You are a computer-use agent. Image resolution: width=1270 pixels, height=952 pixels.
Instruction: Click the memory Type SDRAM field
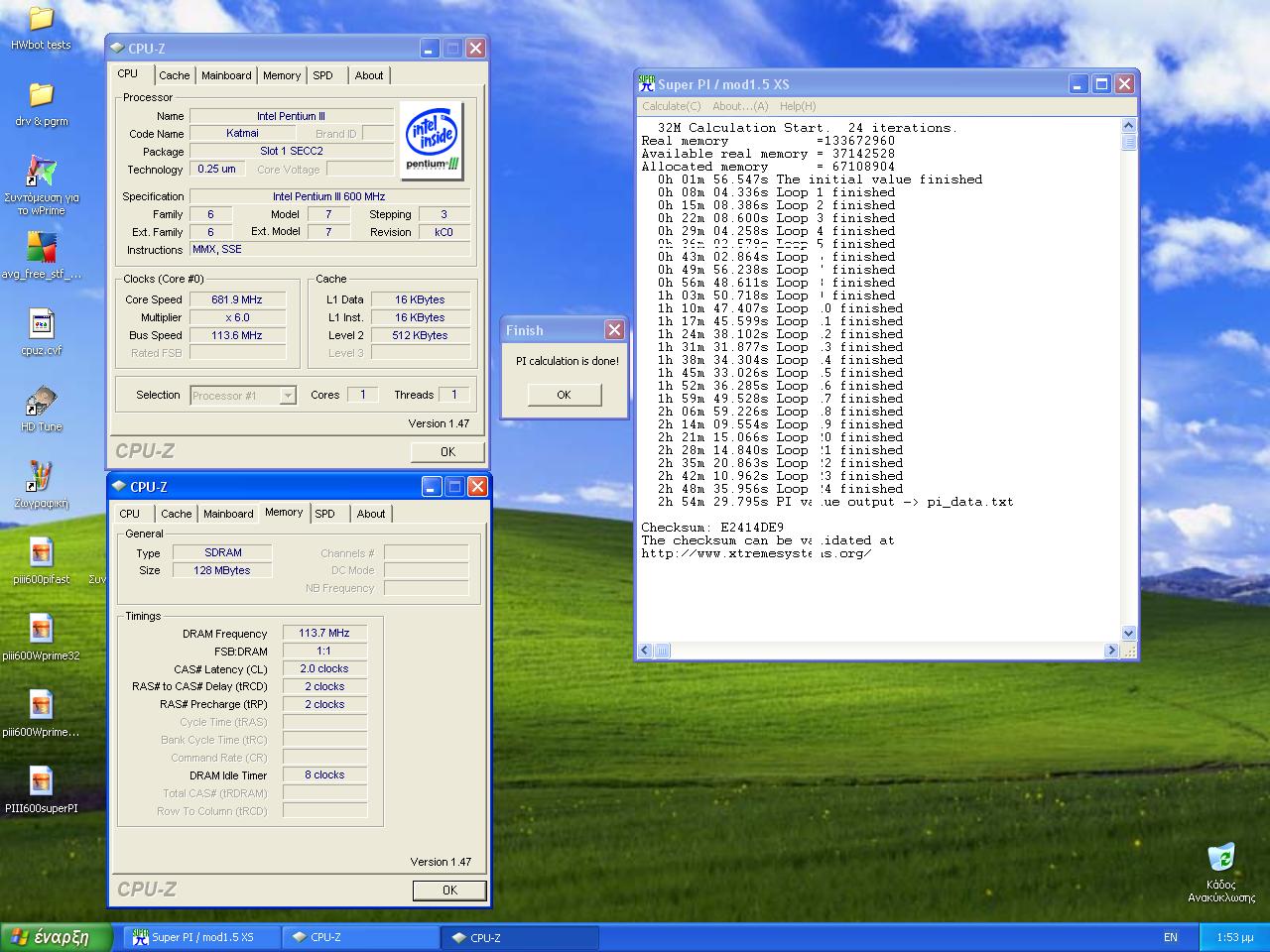pos(223,552)
